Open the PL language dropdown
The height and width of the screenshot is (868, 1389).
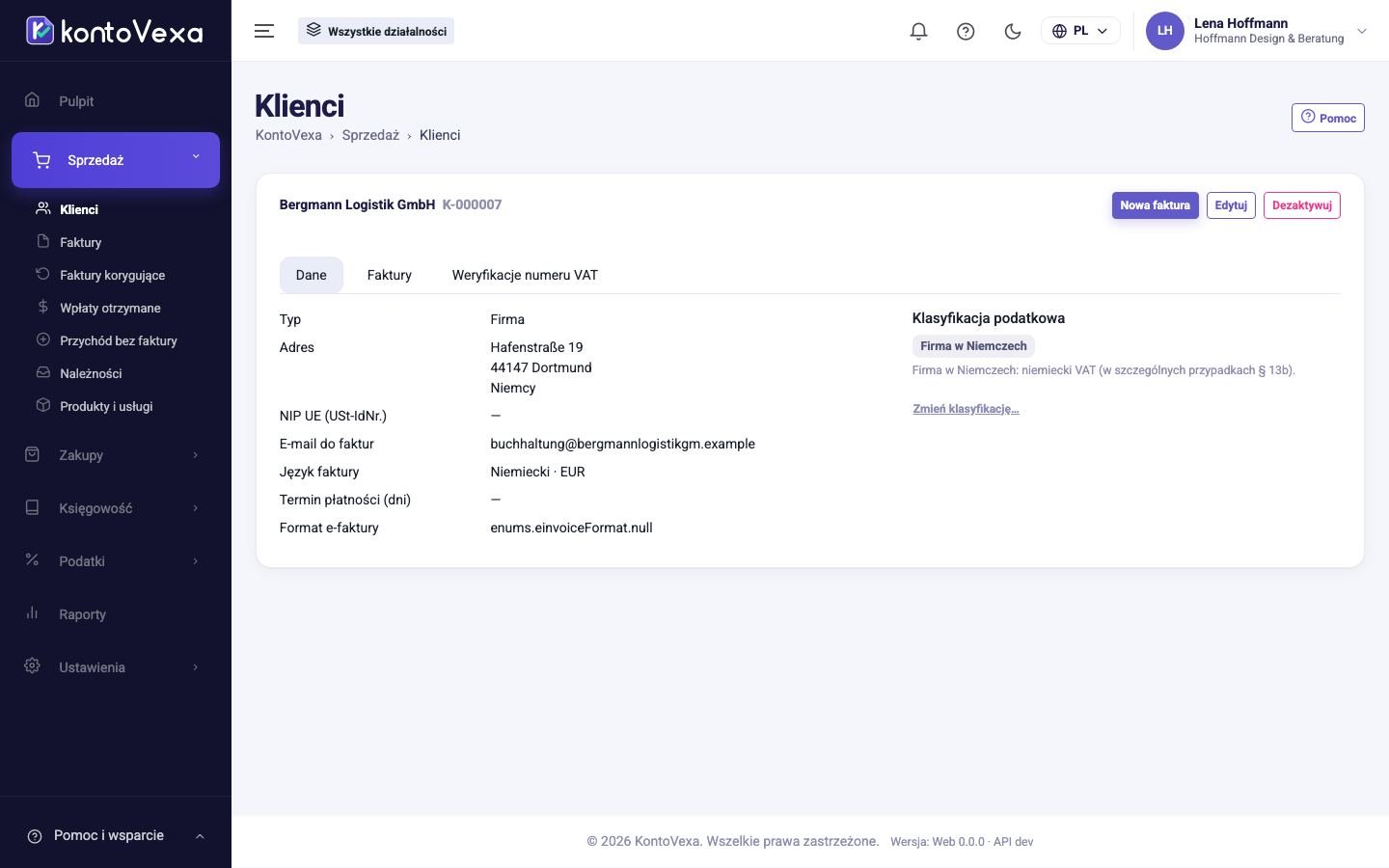click(1080, 31)
